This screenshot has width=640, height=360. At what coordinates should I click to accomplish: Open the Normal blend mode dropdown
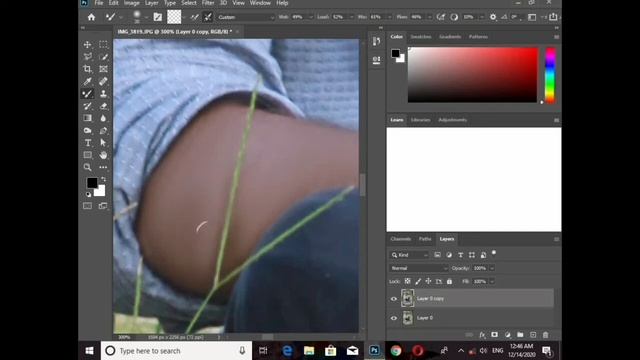click(419, 268)
